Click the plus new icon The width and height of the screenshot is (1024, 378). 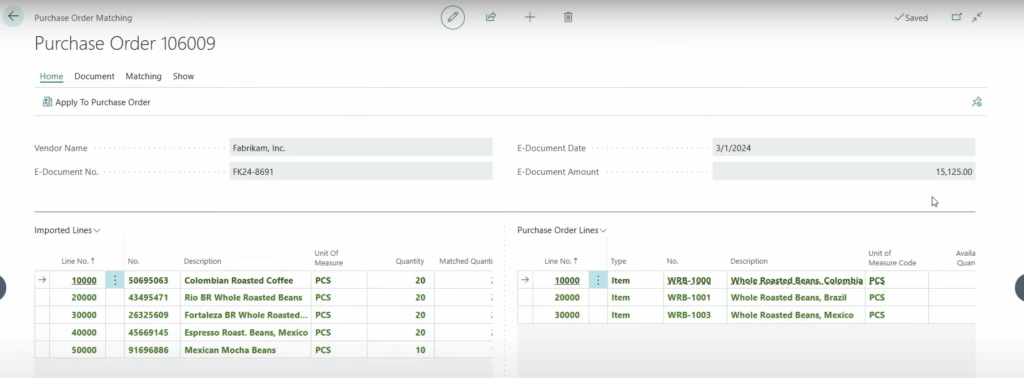click(x=530, y=18)
